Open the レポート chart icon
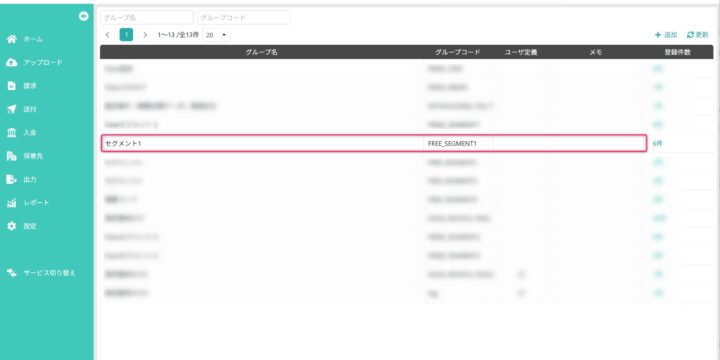The height and width of the screenshot is (360, 720). (12, 203)
